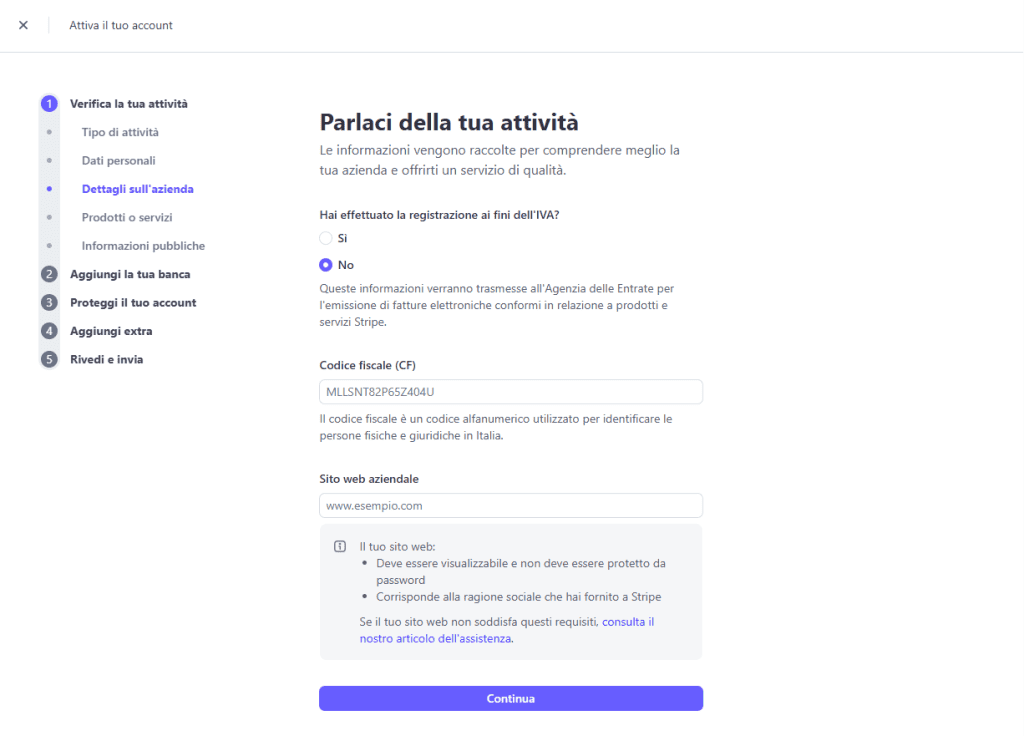
Task: Open the 'Tipo di attività' step
Action: coord(120,131)
